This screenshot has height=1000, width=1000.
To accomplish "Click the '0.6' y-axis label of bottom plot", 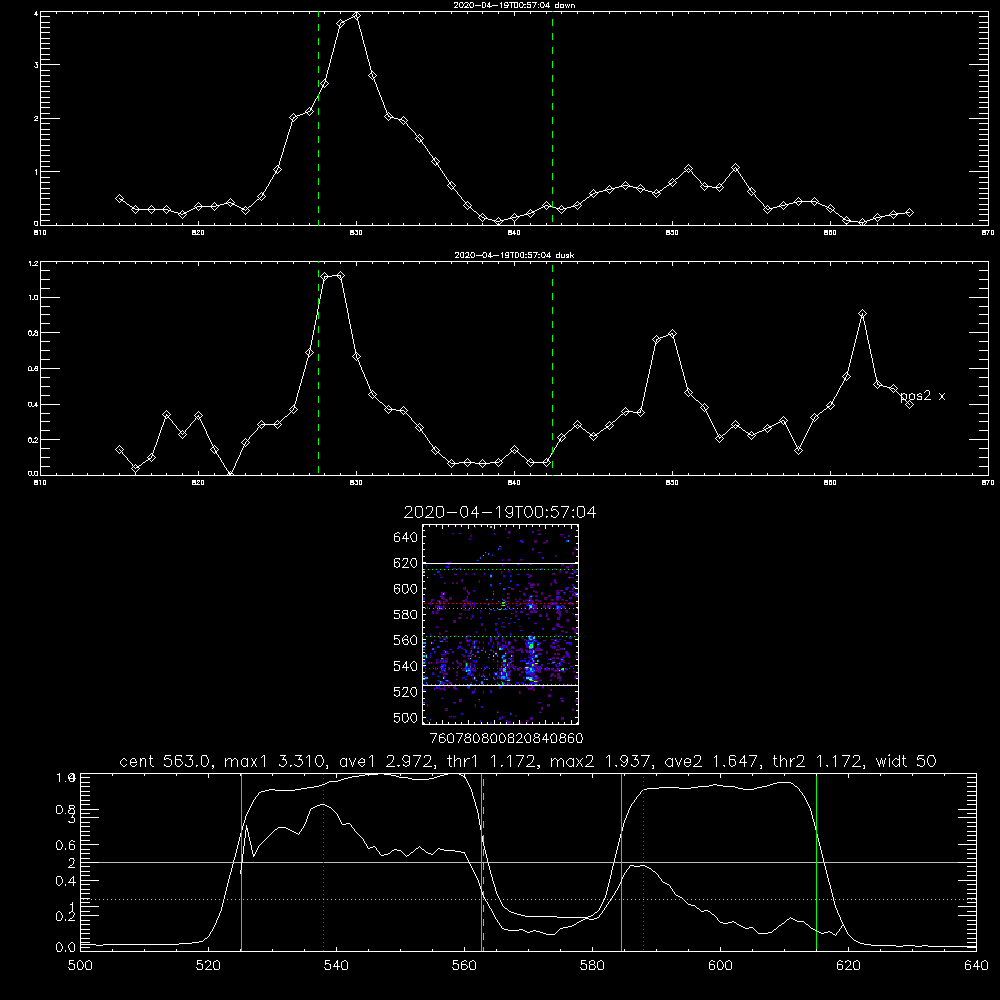I will [66, 845].
